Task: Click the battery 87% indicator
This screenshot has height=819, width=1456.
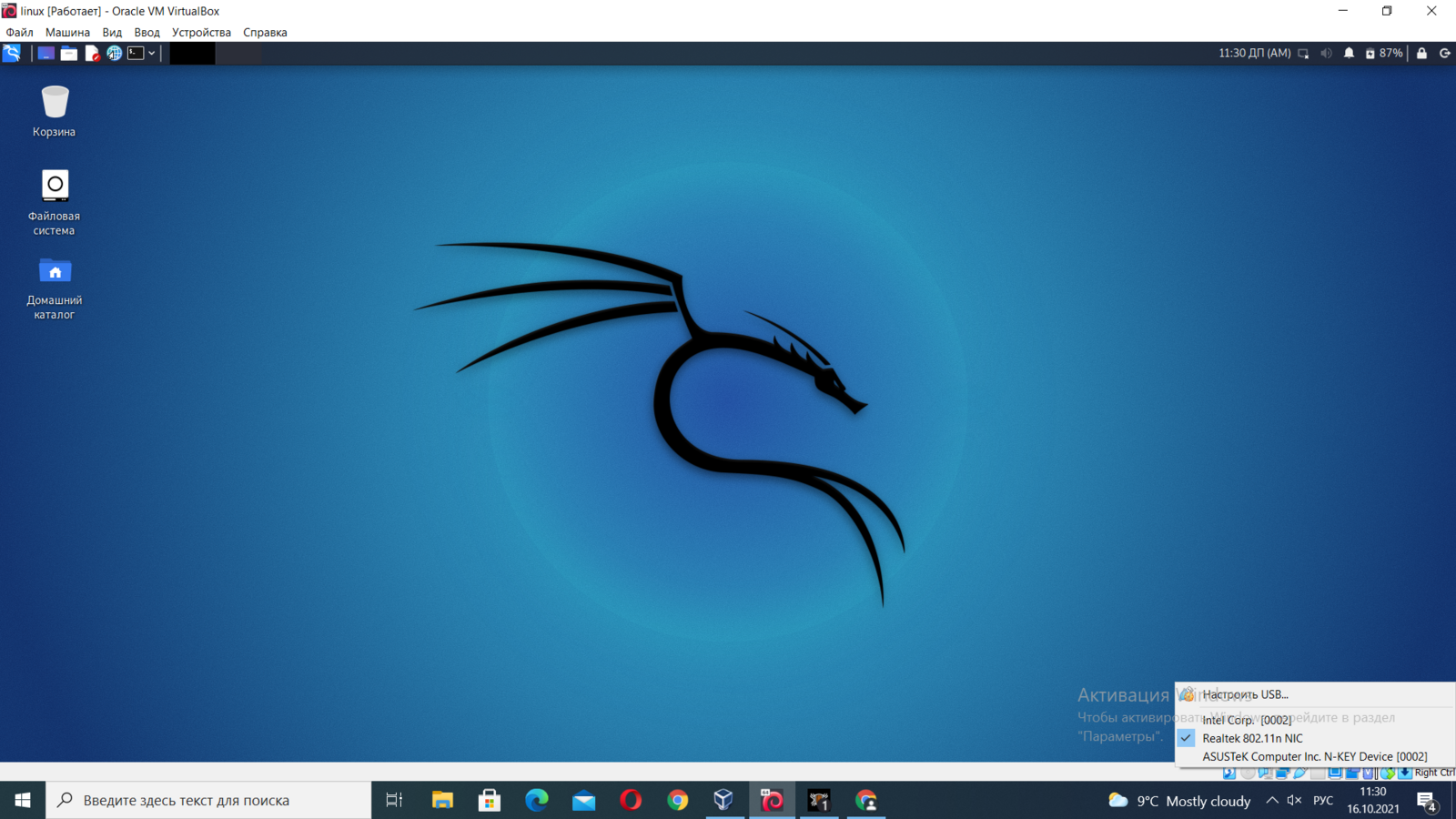Action: tap(1384, 54)
